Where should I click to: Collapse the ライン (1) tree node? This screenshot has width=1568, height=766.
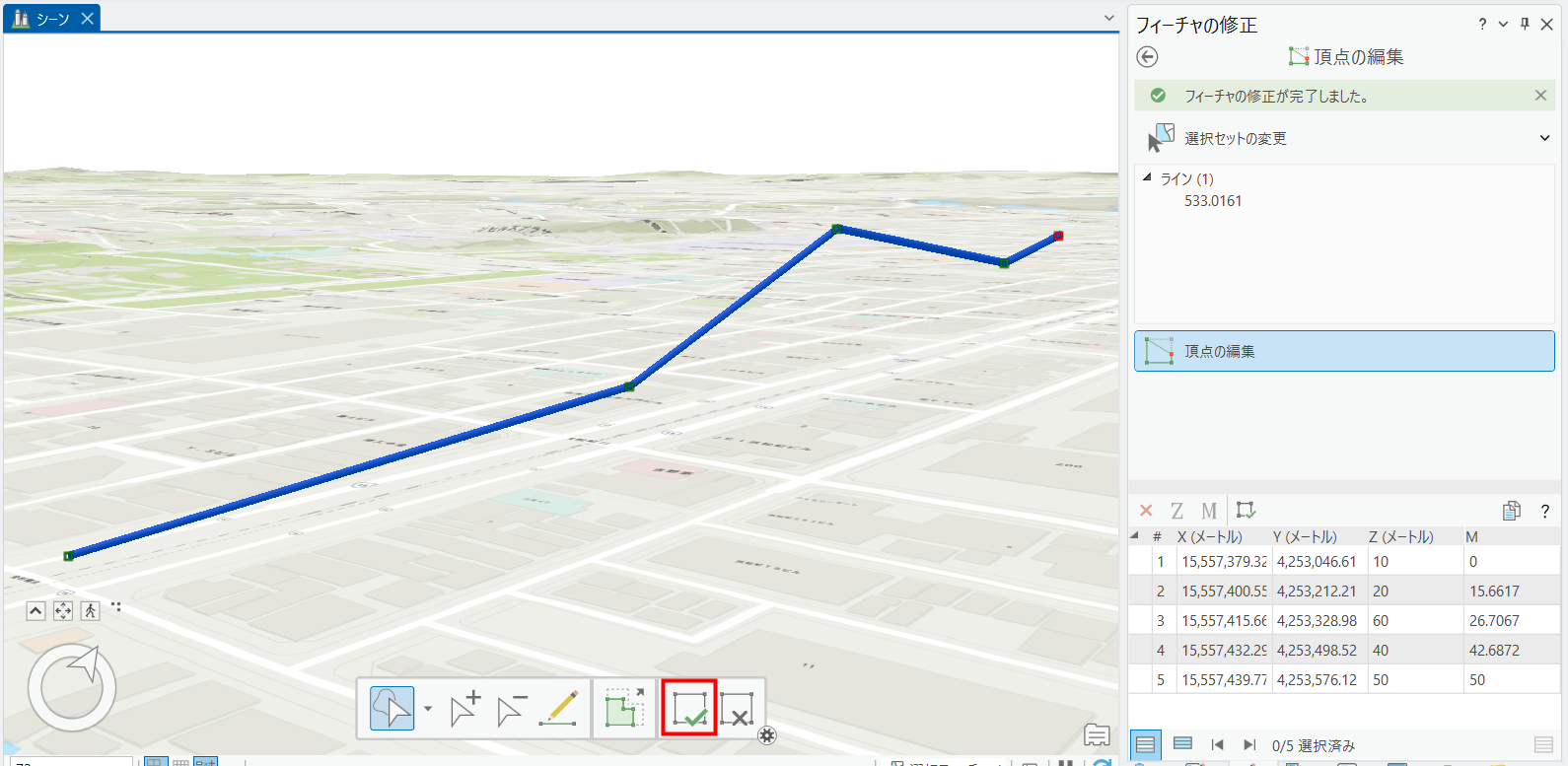[x=1147, y=178]
